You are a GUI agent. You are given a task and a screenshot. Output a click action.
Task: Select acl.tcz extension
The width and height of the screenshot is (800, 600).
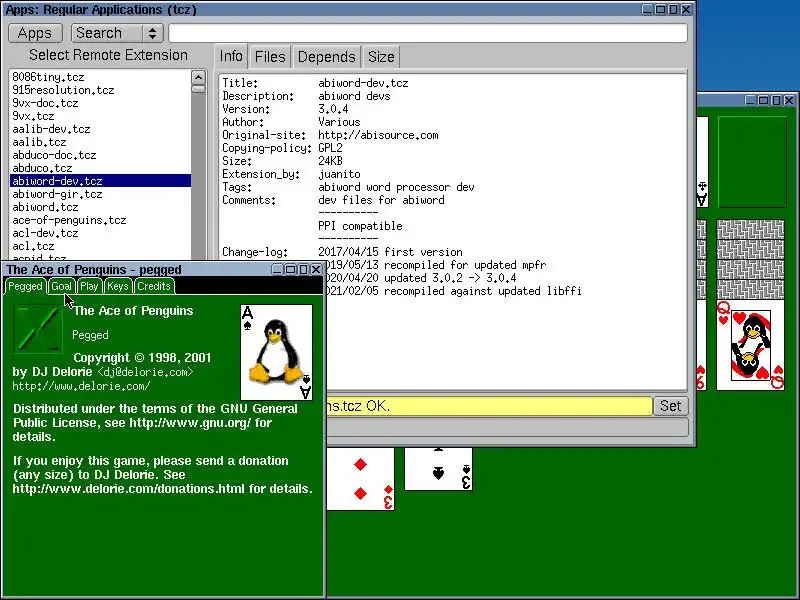click(x=100, y=246)
